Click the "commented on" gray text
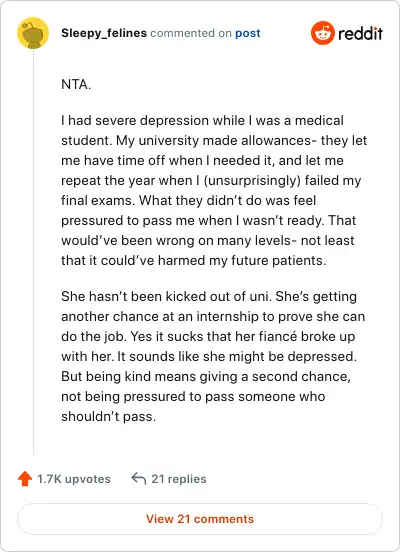Viewport: 400px width, 552px height. click(191, 33)
